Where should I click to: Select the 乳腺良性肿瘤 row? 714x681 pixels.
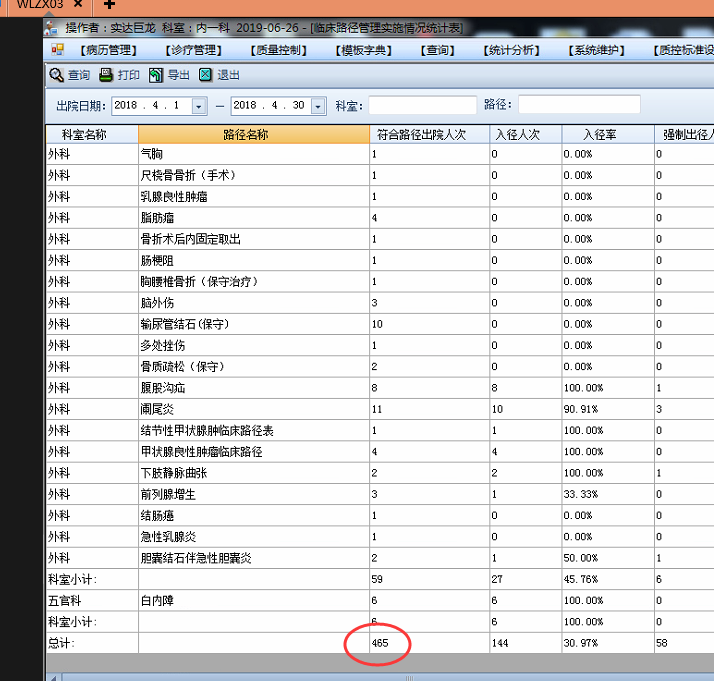pyautogui.click(x=380, y=197)
